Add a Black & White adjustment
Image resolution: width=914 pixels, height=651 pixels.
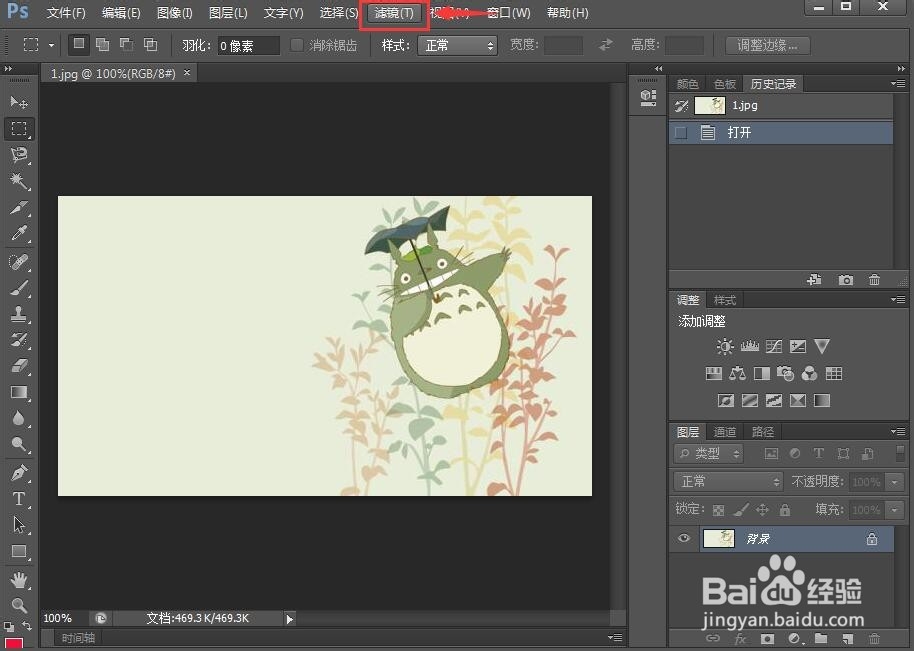point(761,373)
